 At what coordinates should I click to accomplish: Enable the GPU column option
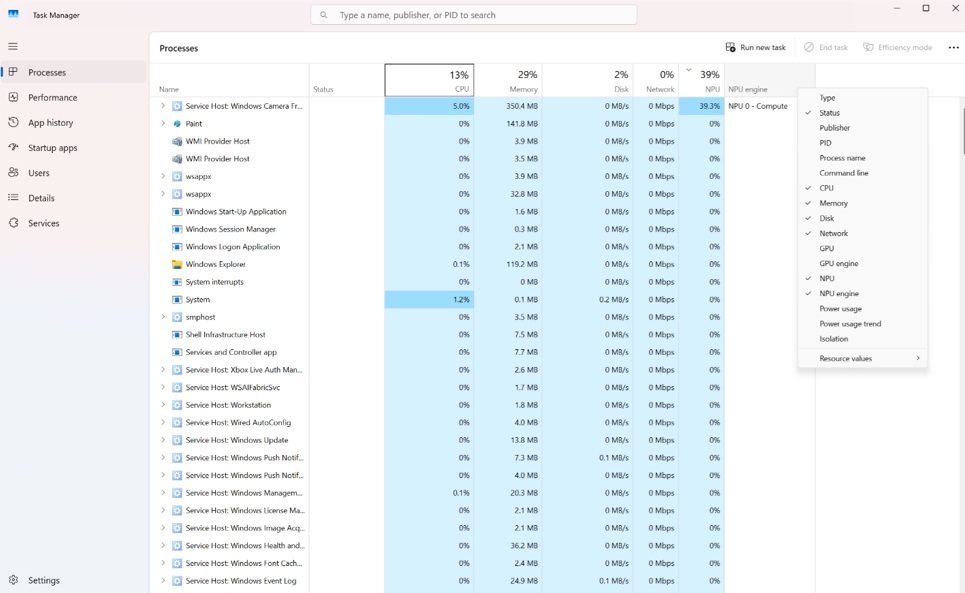click(x=863, y=249)
